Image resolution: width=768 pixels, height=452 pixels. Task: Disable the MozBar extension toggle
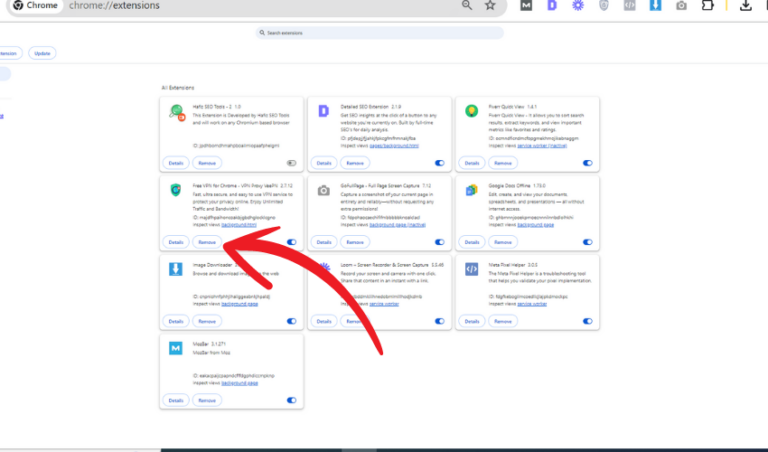click(292, 400)
